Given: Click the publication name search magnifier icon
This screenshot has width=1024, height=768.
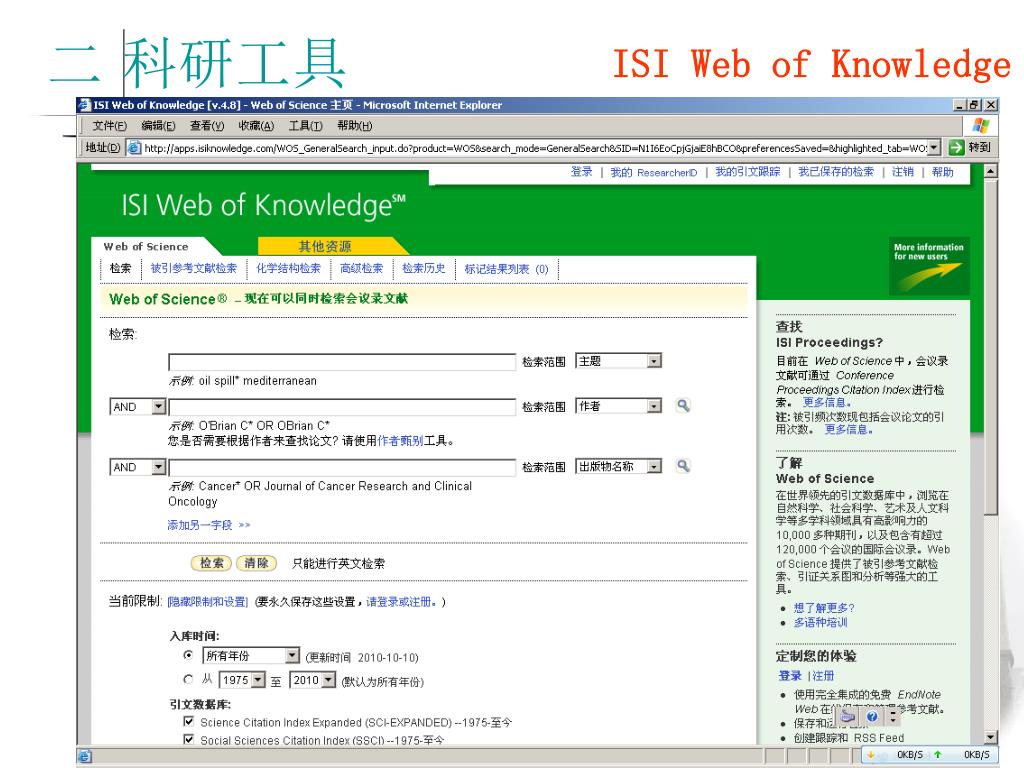Looking at the screenshot, I should point(683,466).
